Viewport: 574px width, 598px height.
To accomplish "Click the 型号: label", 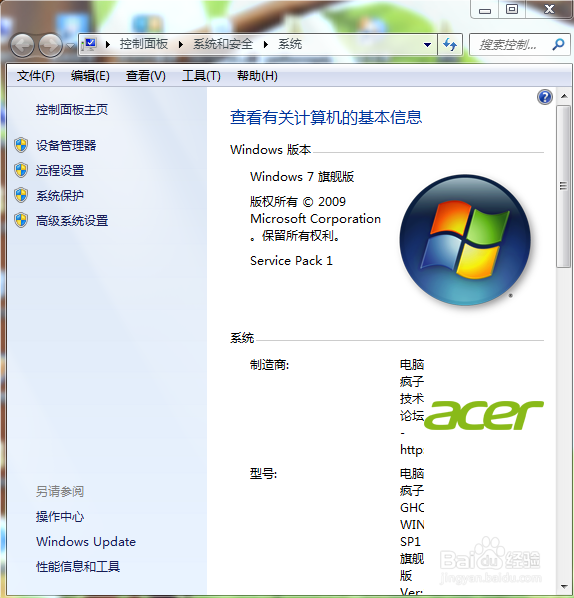I will tap(263, 474).
